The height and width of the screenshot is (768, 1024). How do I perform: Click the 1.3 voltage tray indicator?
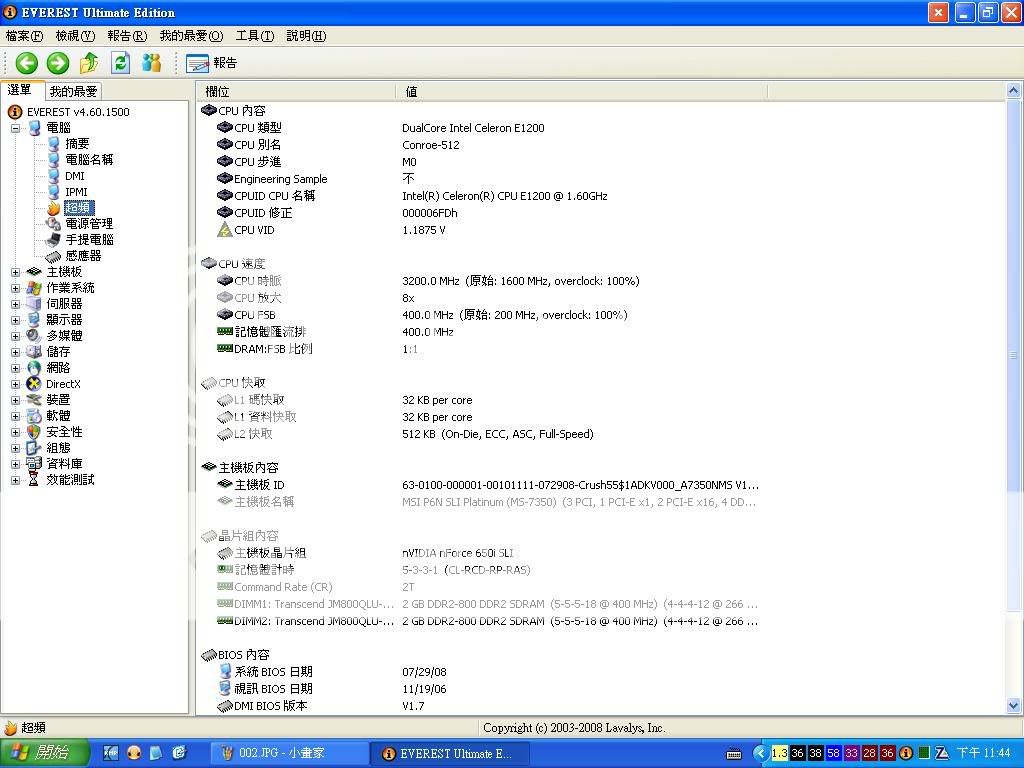click(x=779, y=753)
